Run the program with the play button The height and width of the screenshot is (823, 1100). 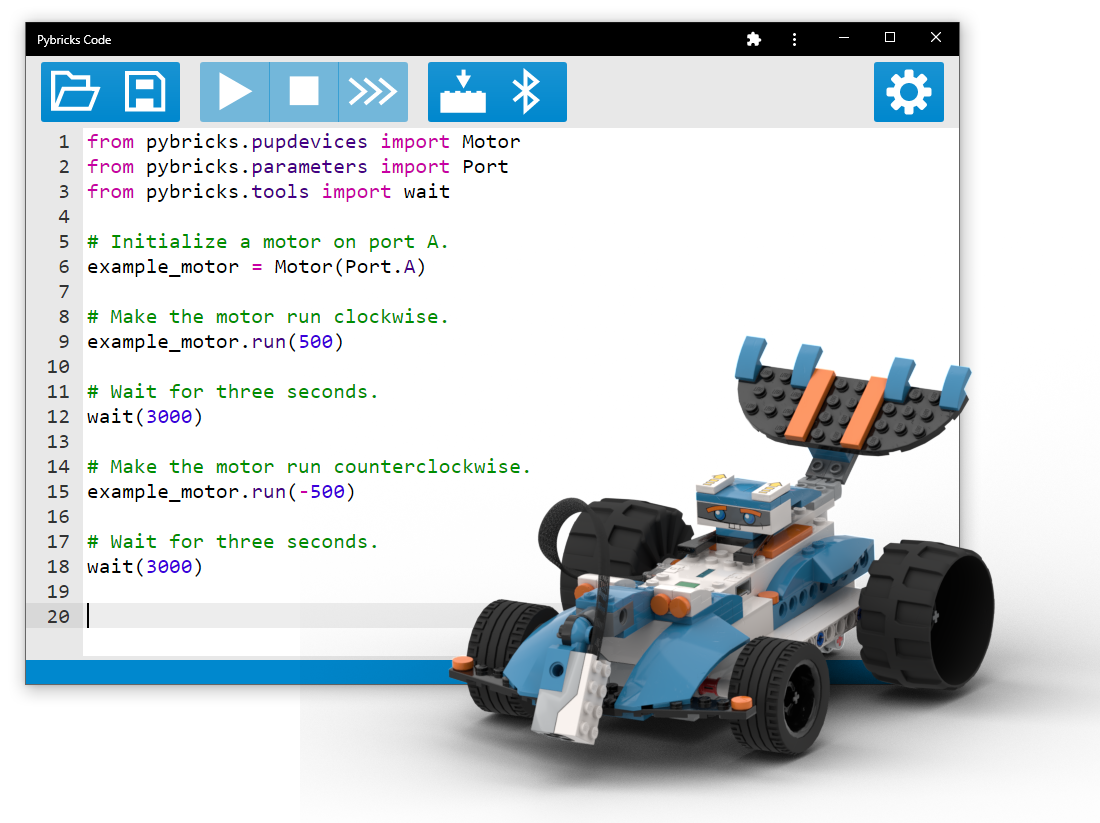pos(235,91)
